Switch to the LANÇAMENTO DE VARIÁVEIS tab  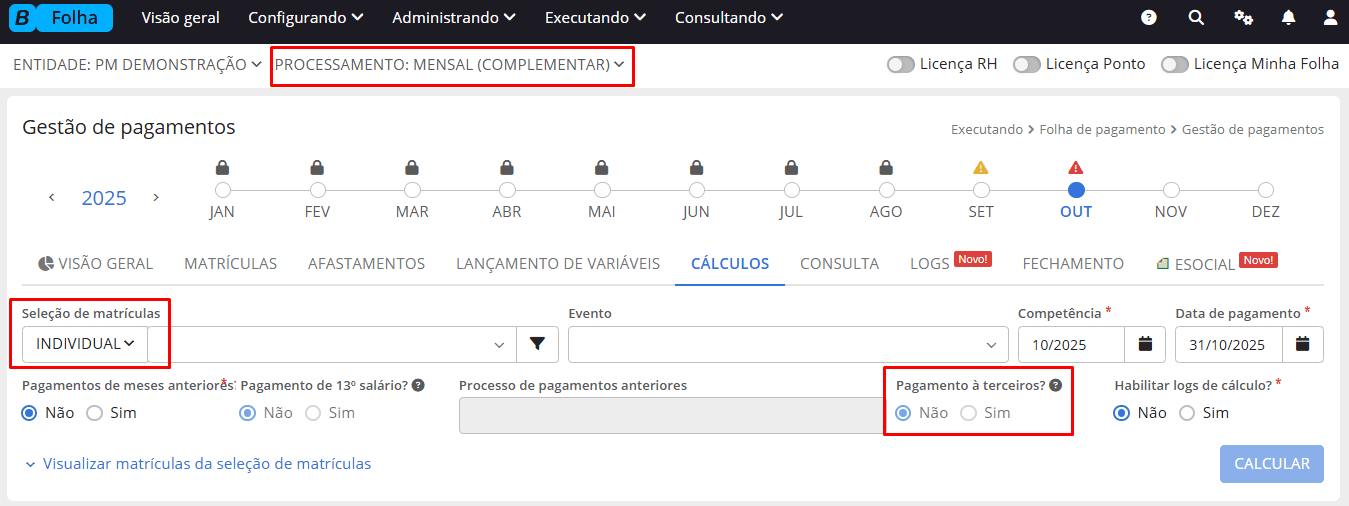click(558, 264)
